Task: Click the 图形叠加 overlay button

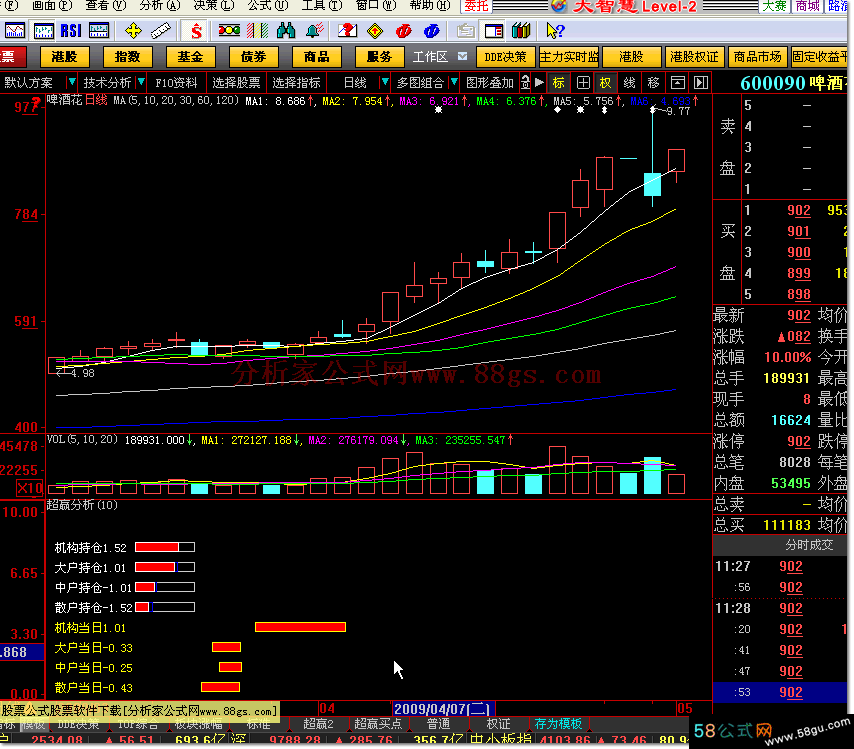Action: pyautogui.click(x=490, y=83)
